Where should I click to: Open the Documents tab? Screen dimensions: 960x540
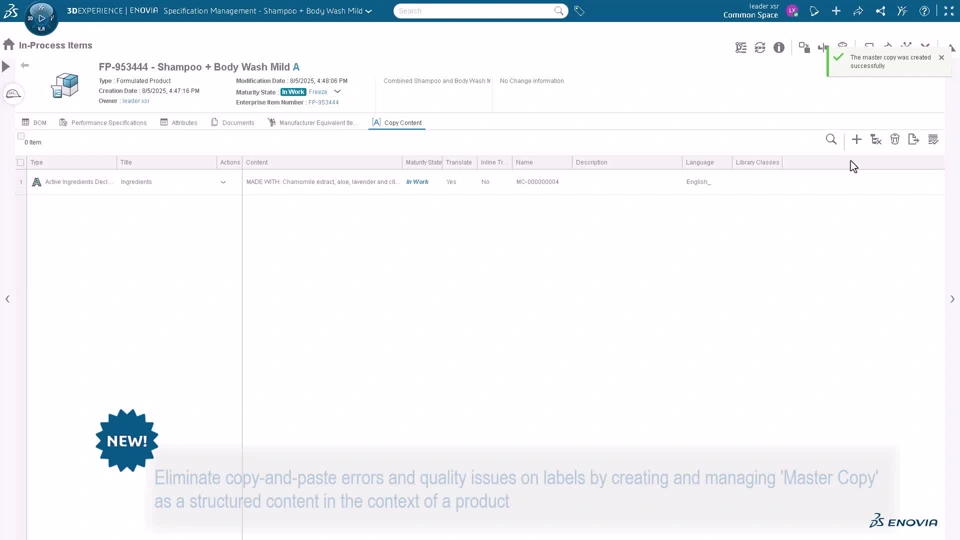(233, 122)
